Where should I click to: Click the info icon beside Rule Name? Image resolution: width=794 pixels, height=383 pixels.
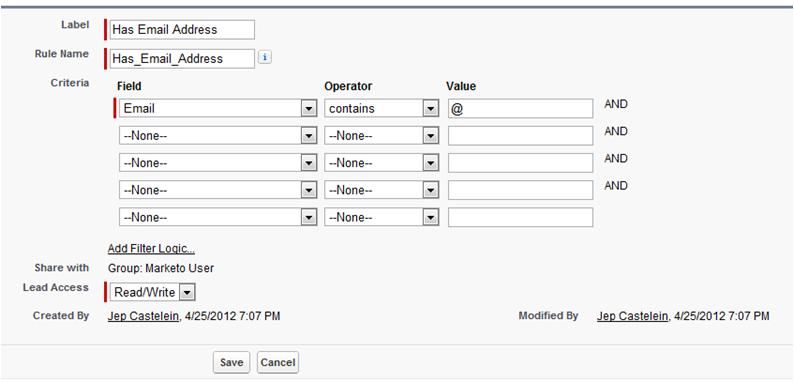[x=264, y=57]
